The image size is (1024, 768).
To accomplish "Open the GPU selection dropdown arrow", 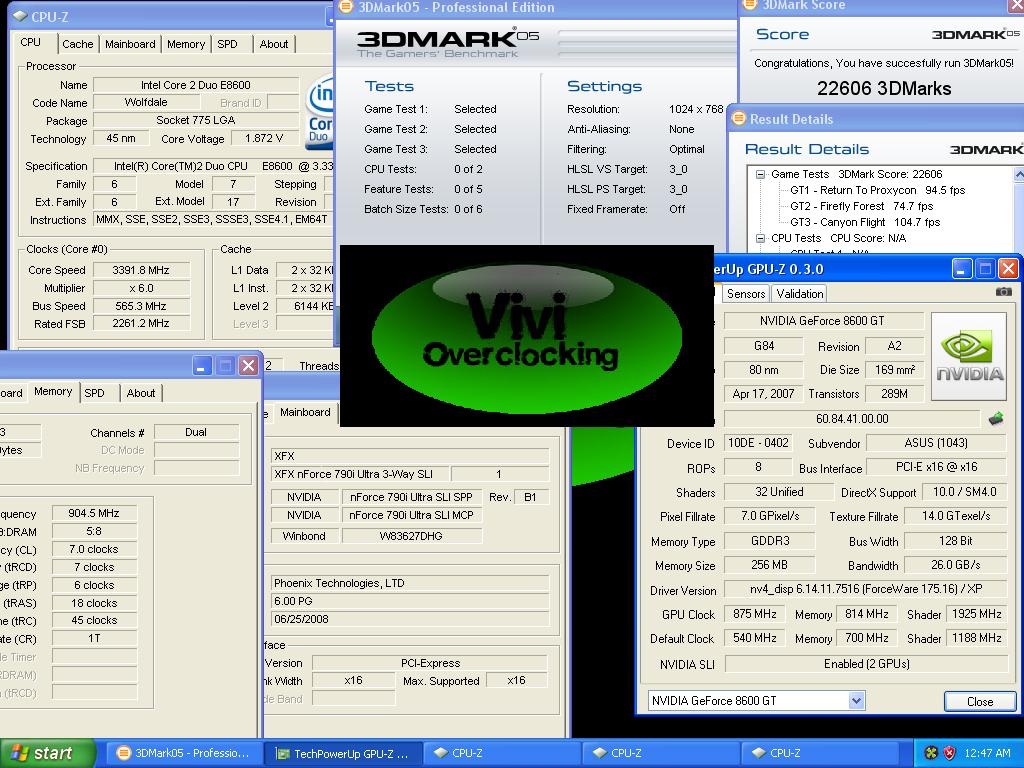I will [x=857, y=701].
